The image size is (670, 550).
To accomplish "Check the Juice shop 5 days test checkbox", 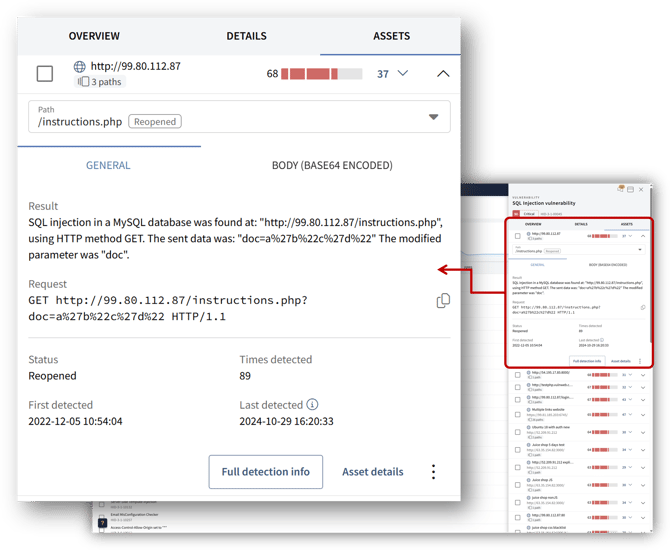I will coord(517,450).
